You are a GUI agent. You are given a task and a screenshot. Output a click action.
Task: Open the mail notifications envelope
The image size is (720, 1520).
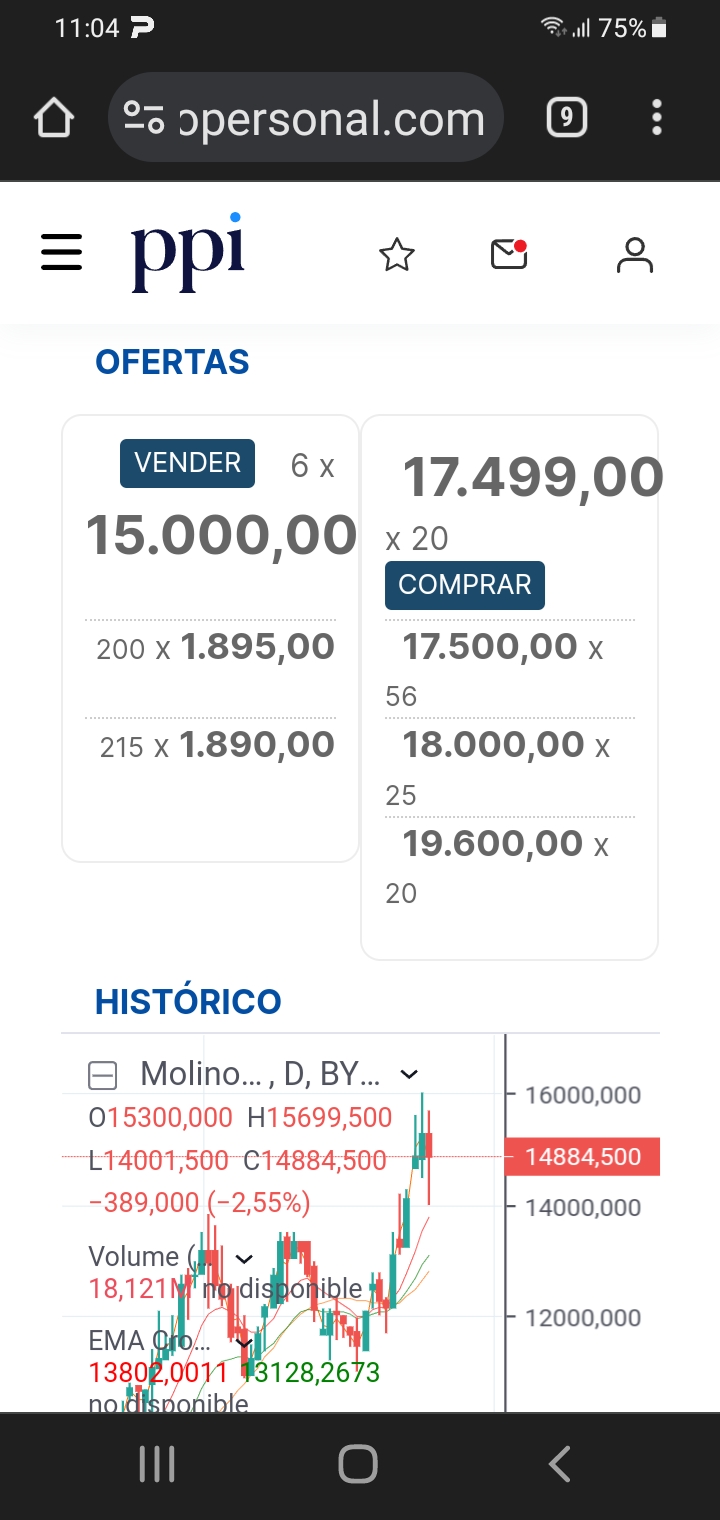point(509,255)
